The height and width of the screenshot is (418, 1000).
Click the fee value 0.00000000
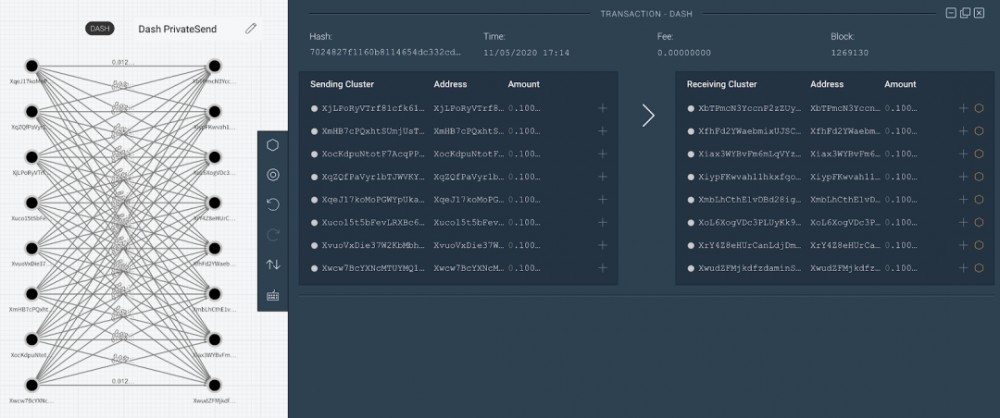pyautogui.click(x=684, y=52)
